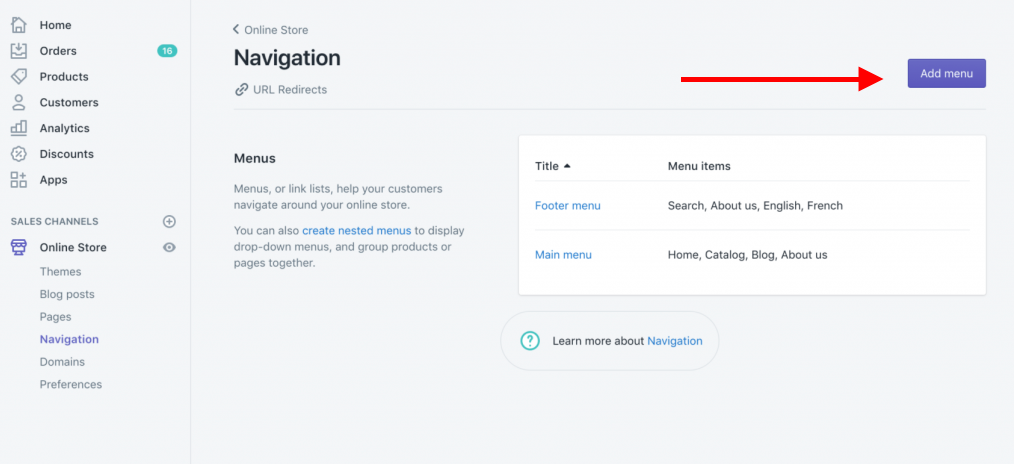
Task: Go back to Online Store breadcrumb
Action: pyautogui.click(x=271, y=30)
